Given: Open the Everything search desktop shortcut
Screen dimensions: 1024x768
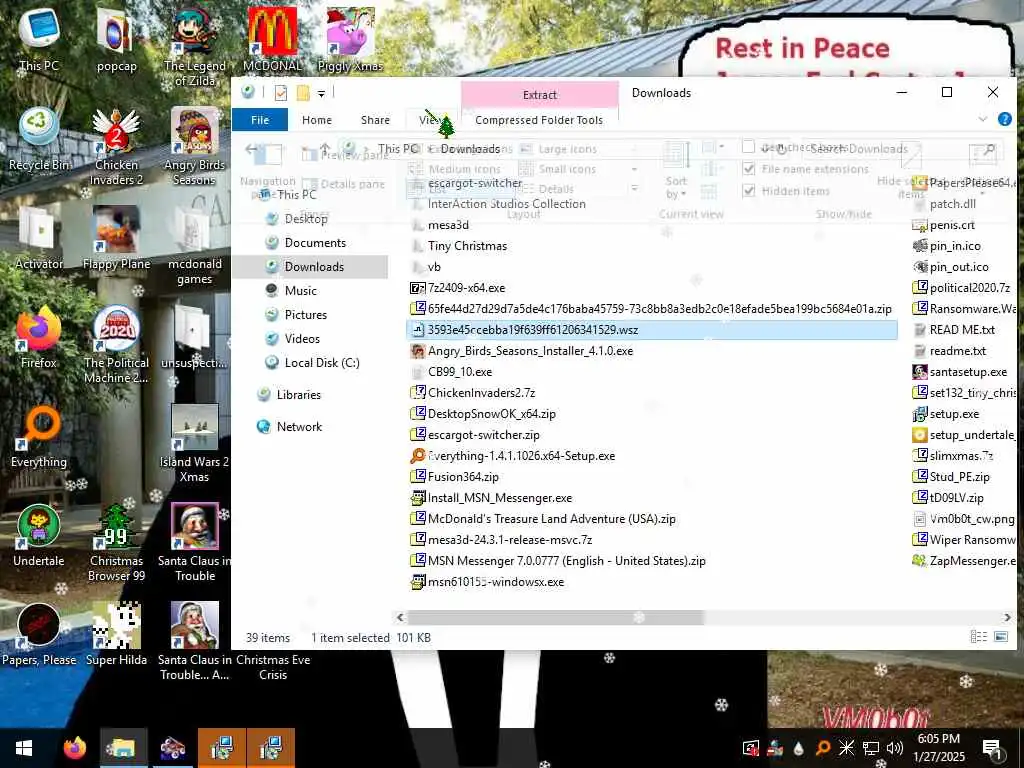Looking at the screenshot, I should (x=39, y=436).
